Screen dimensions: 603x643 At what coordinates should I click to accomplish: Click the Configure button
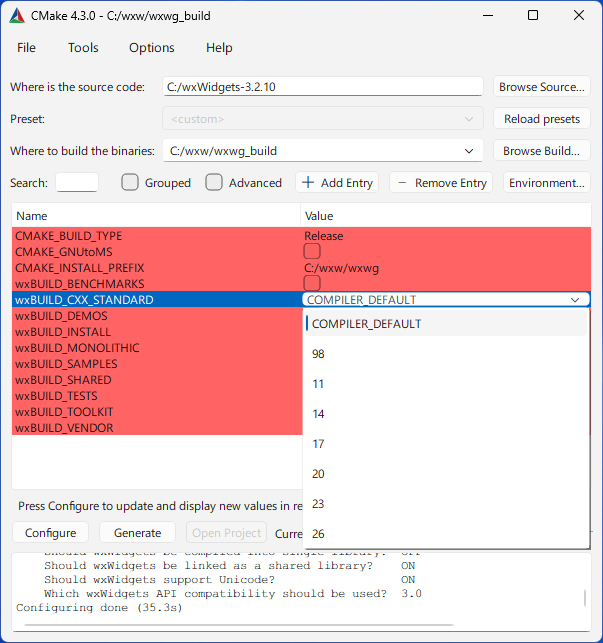tap(50, 532)
